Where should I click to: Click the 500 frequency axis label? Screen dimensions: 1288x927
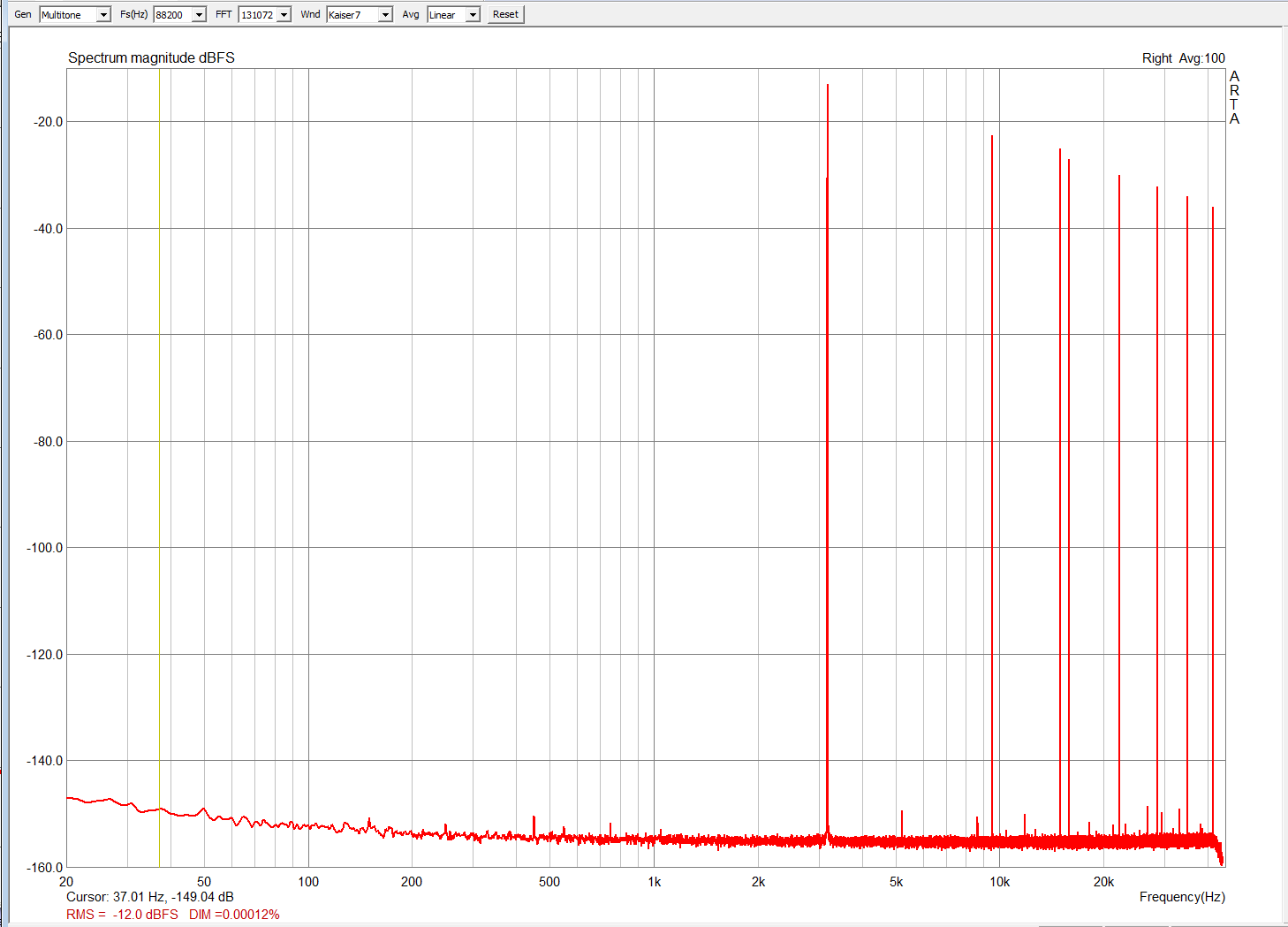tap(549, 881)
